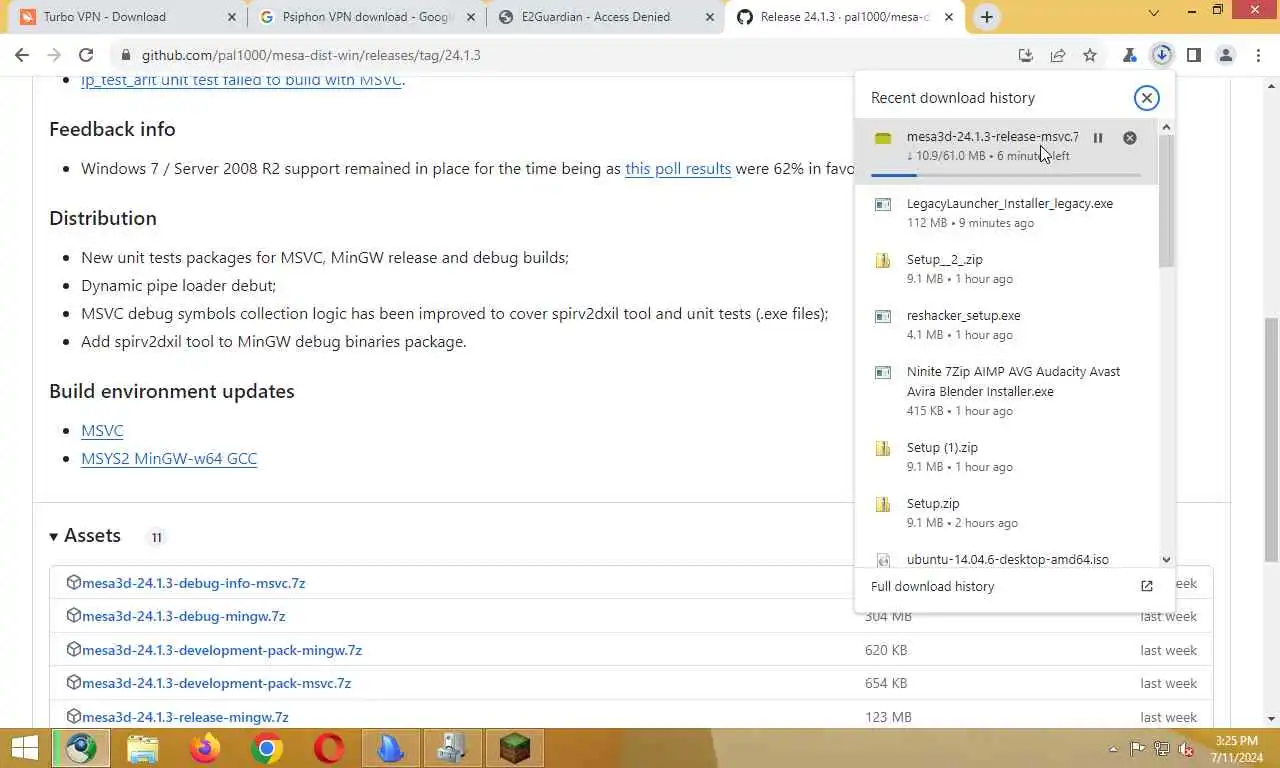Open the tab search chevron
Screen dimensions: 1280x768
pyautogui.click(x=1153, y=13)
